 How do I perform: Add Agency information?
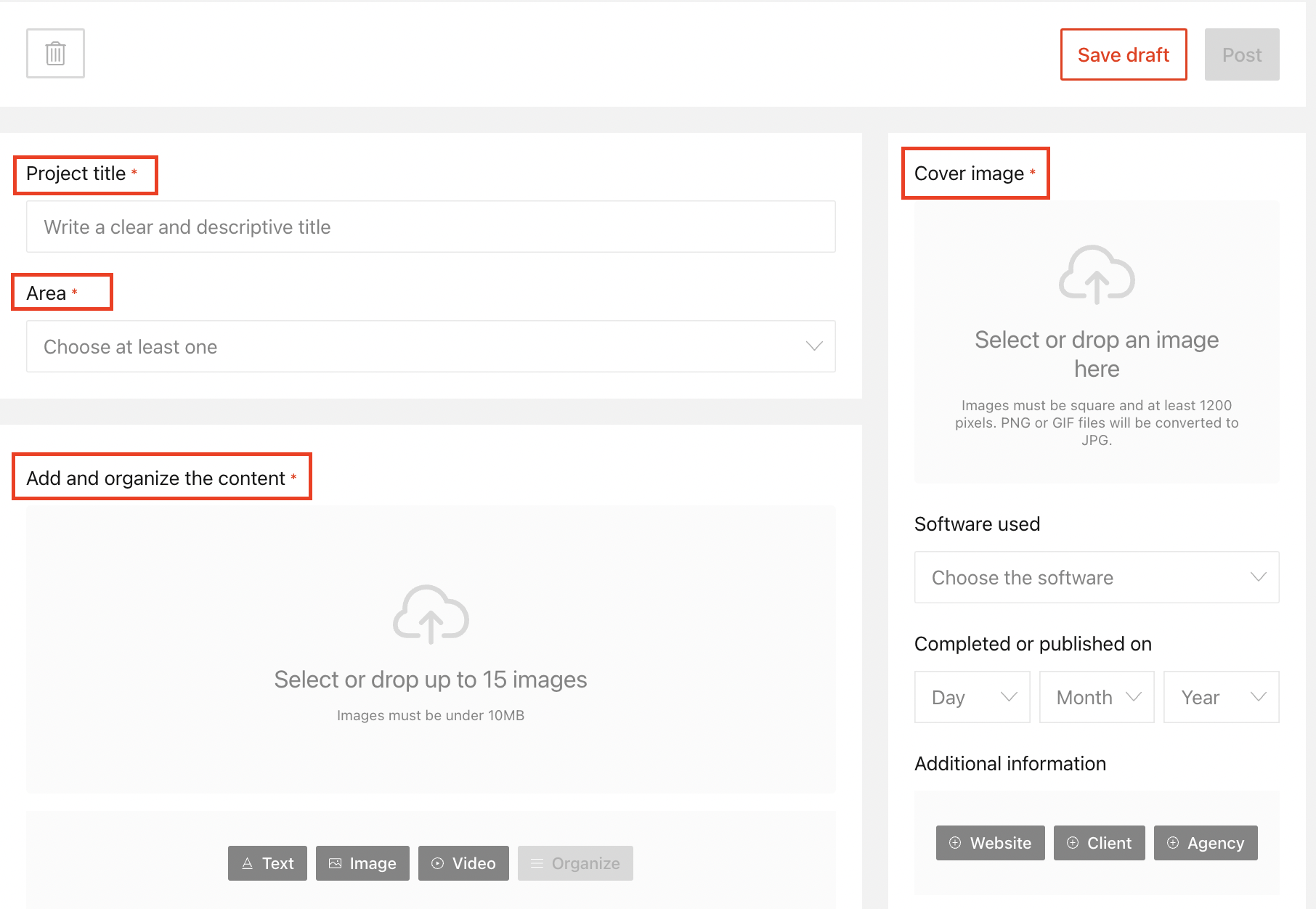click(1206, 843)
